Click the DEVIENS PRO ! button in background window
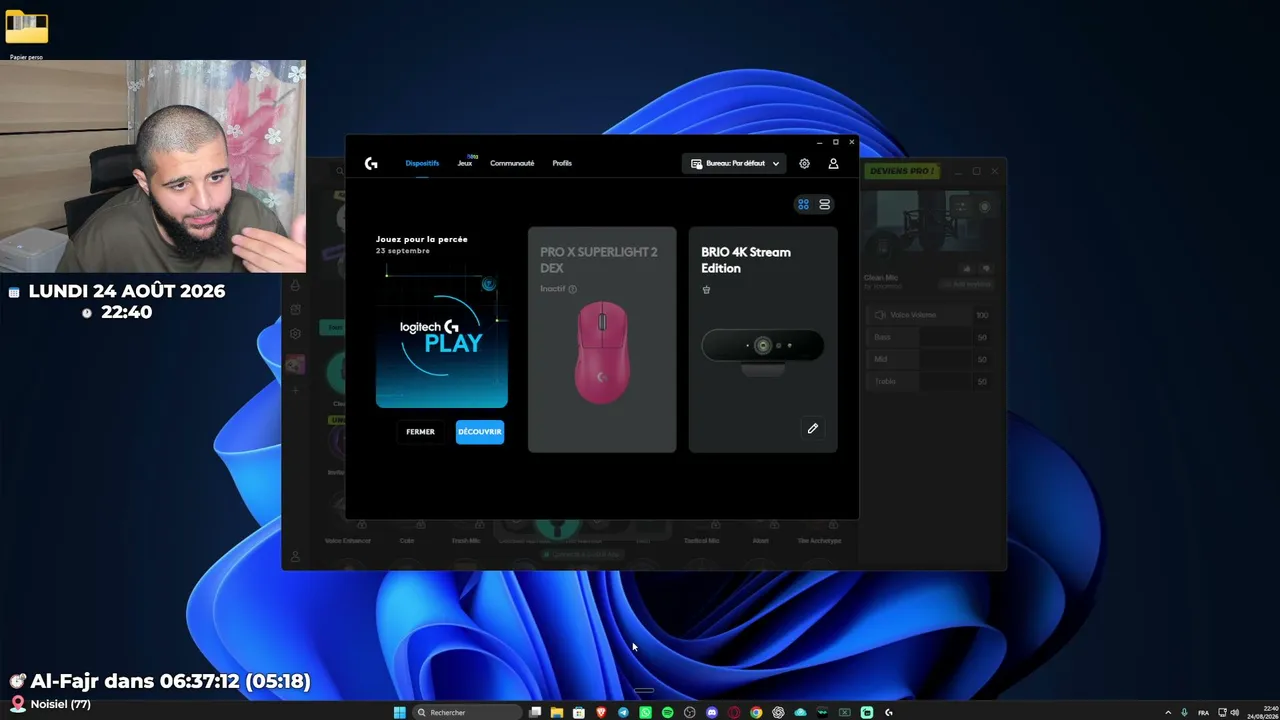Screen dimensions: 1280x720 (x=902, y=171)
